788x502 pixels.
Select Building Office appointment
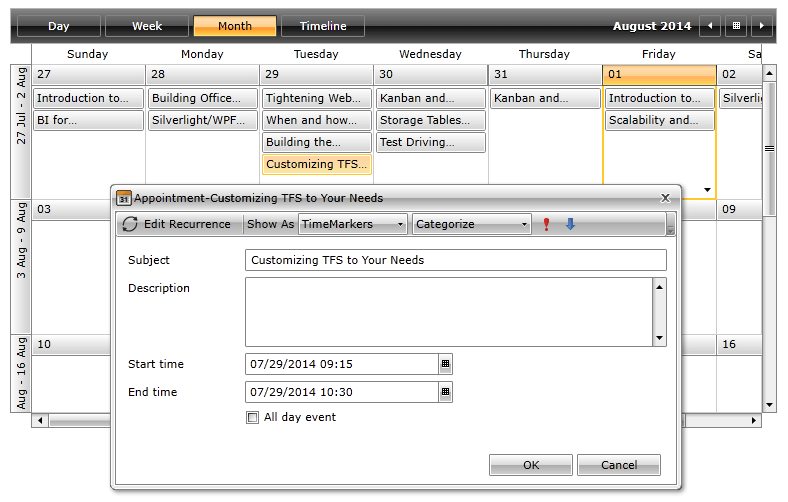click(x=203, y=98)
